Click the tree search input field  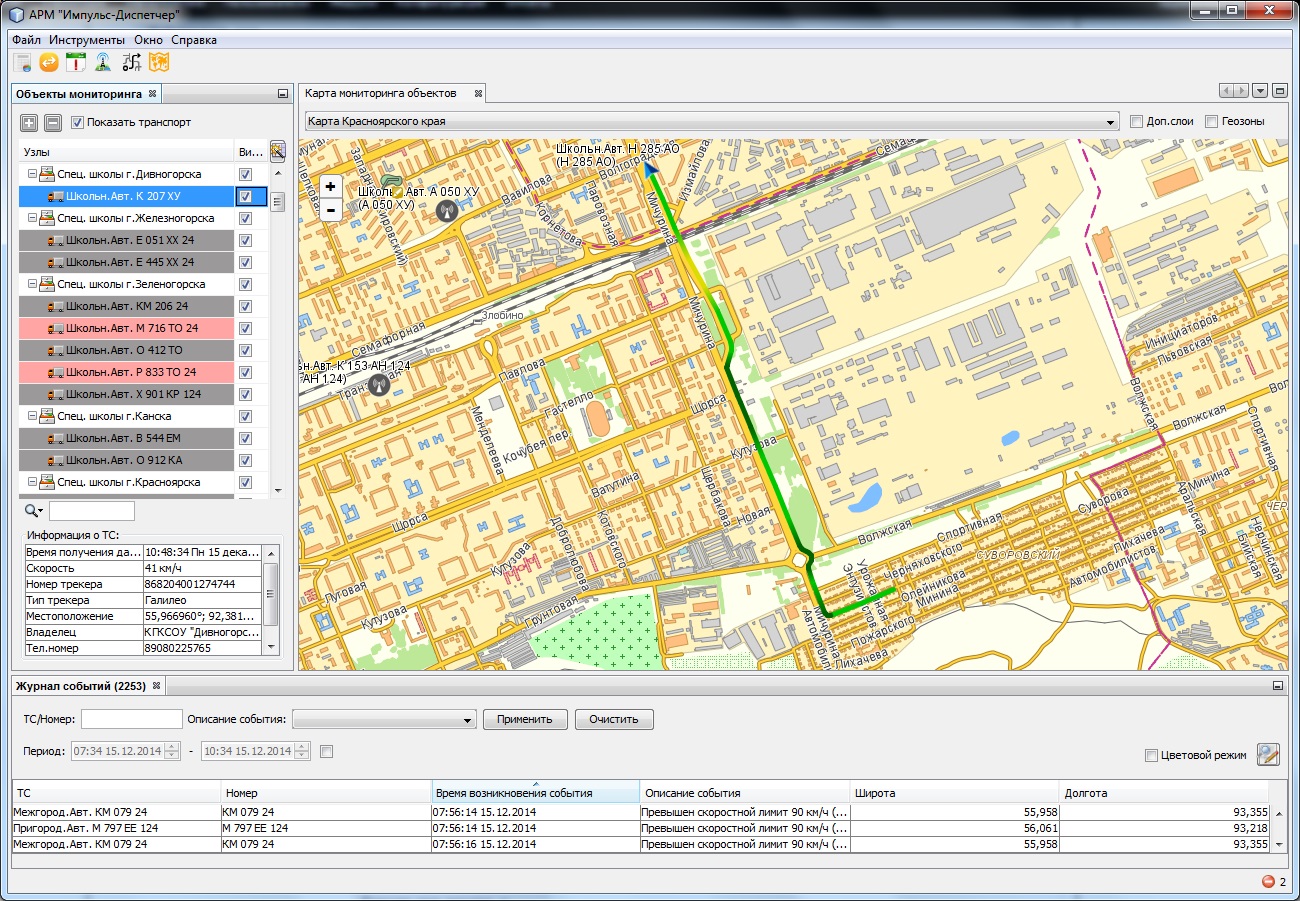(91, 511)
